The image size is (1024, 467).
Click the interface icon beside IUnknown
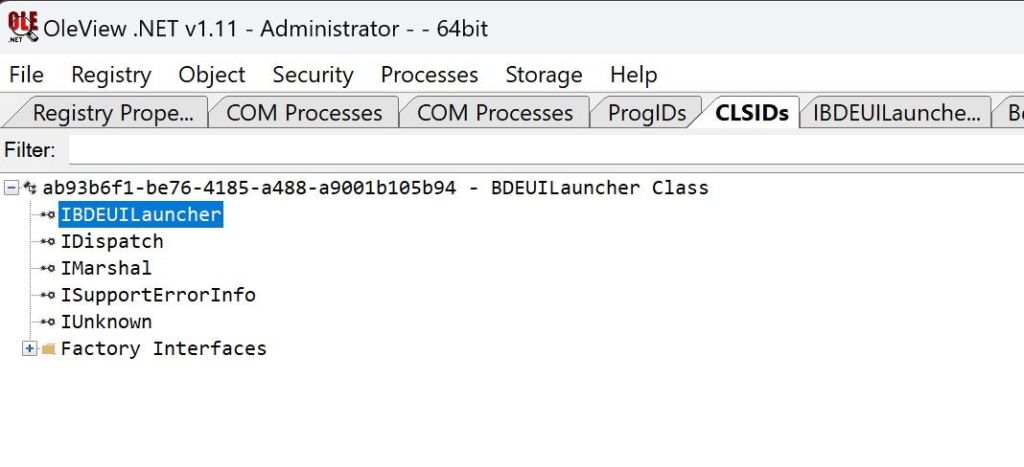[47, 323]
